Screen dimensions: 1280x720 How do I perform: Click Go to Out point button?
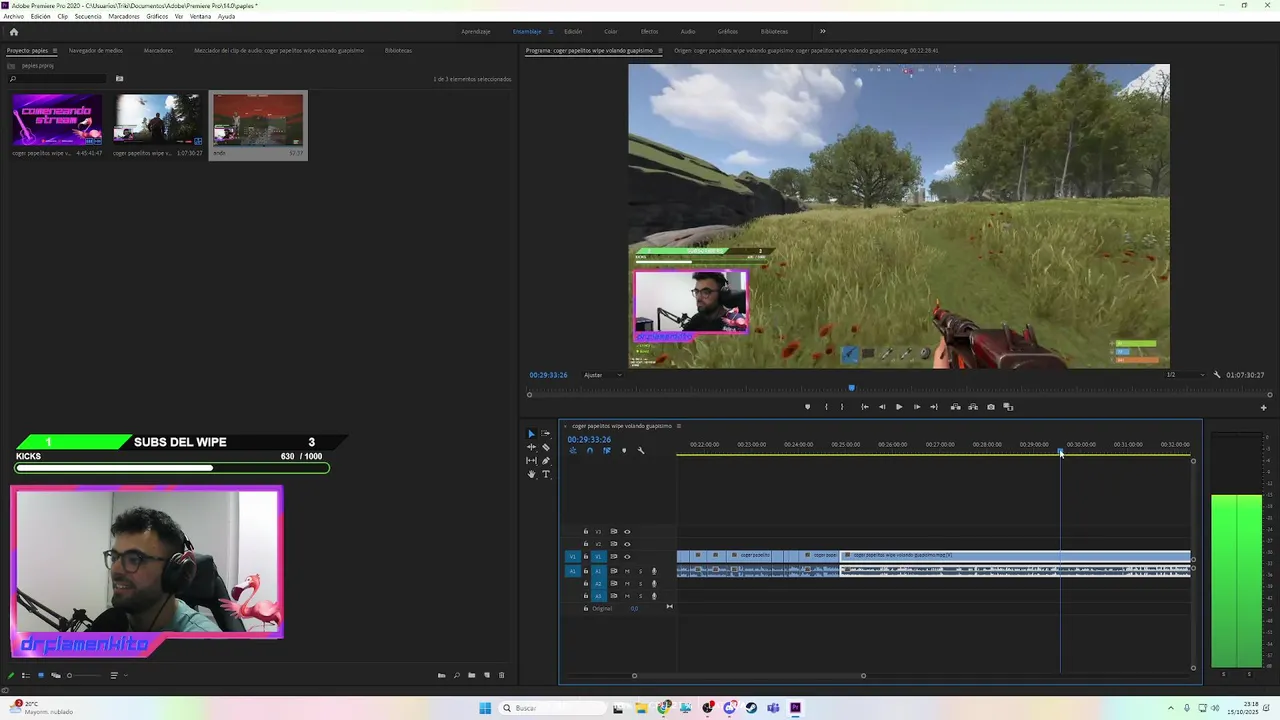(x=933, y=407)
